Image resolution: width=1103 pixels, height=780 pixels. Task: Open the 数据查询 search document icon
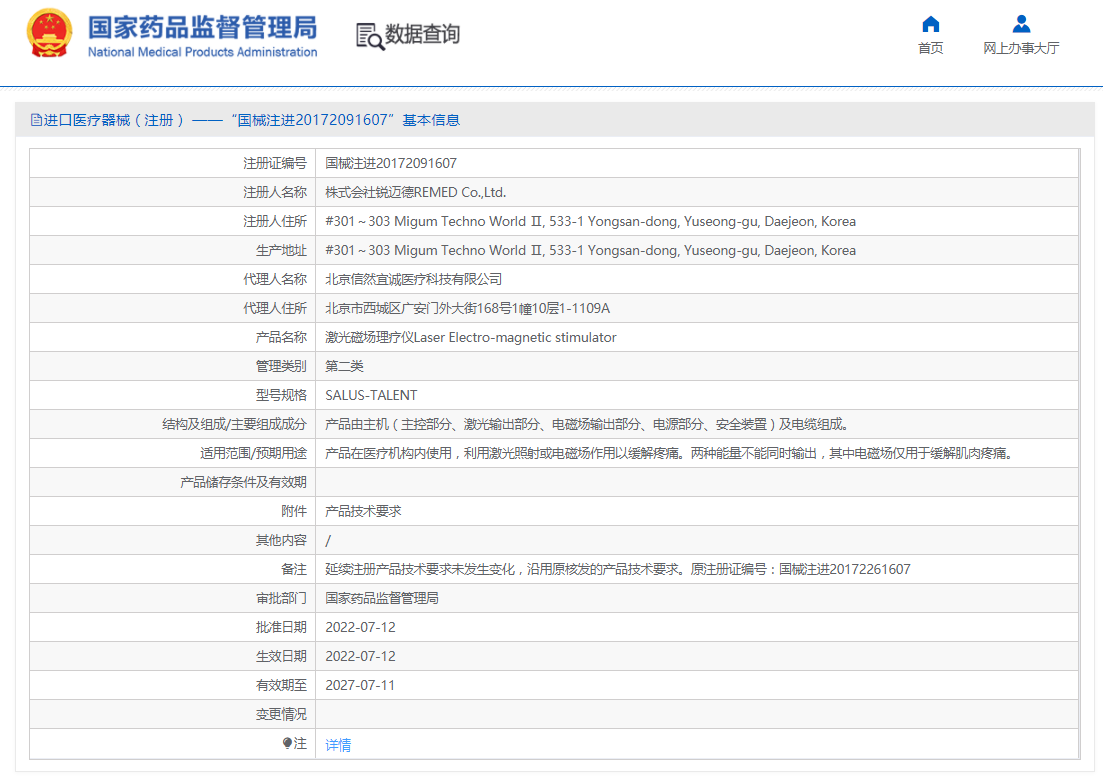click(x=370, y=36)
